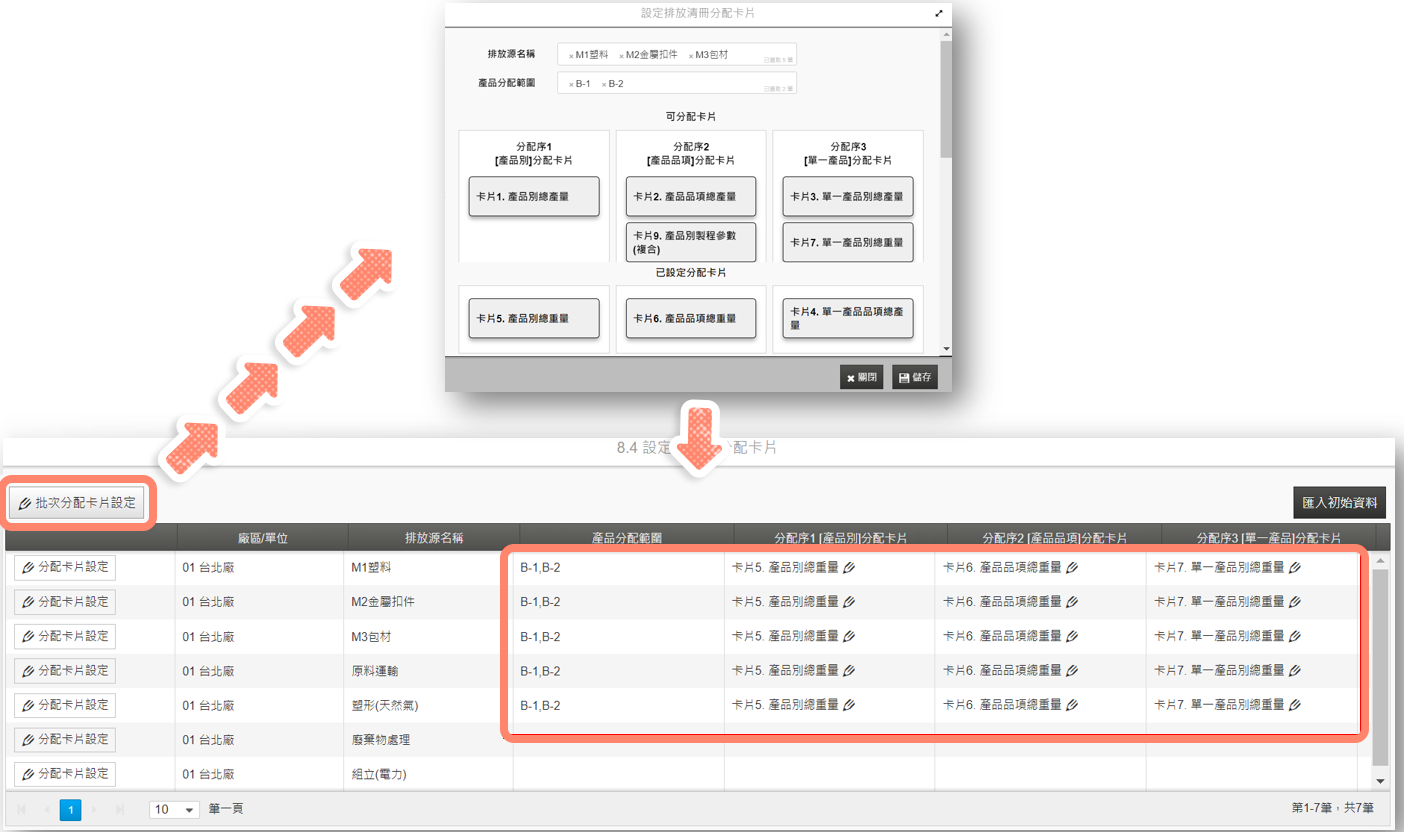Select 卡片9. 產品別製程參數(複合) card

(690, 242)
